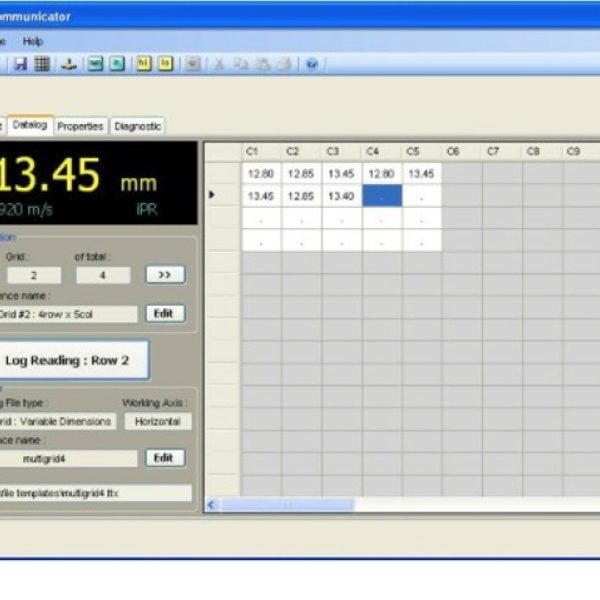Go to next grid with >> button
Screen dimensions: 600x600
pos(165,275)
